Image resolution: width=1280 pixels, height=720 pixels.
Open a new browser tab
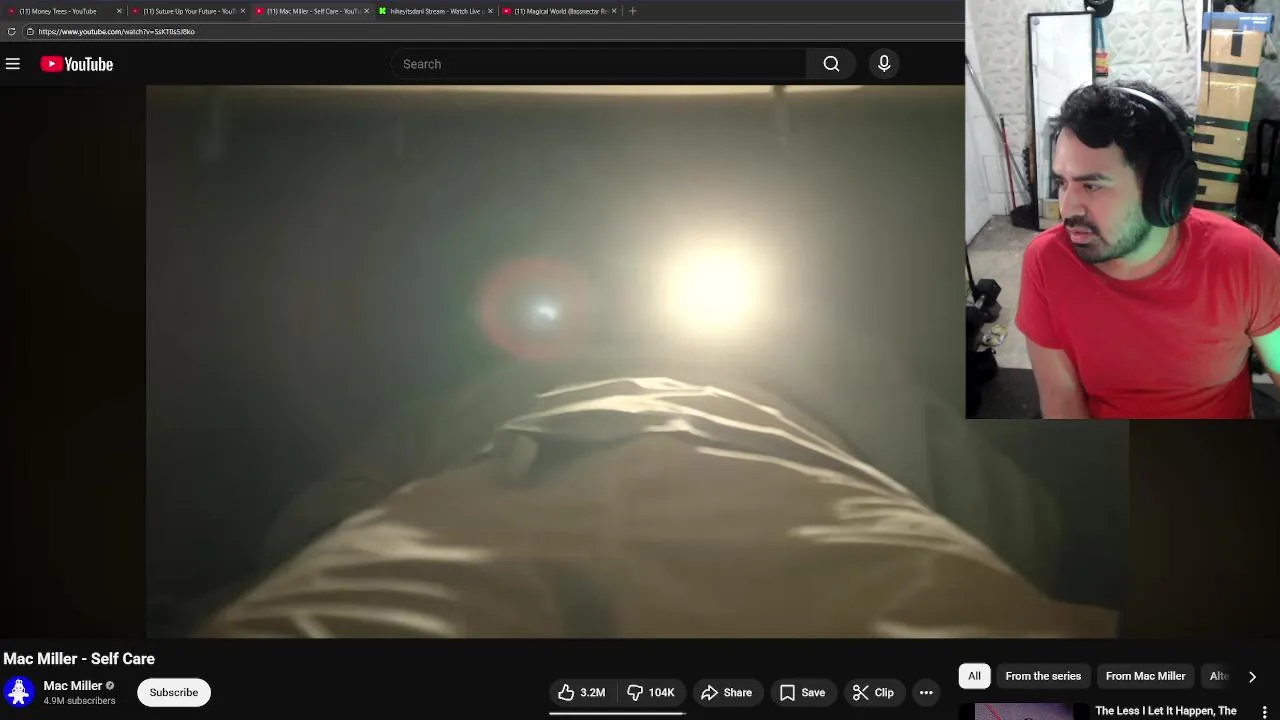(x=632, y=11)
